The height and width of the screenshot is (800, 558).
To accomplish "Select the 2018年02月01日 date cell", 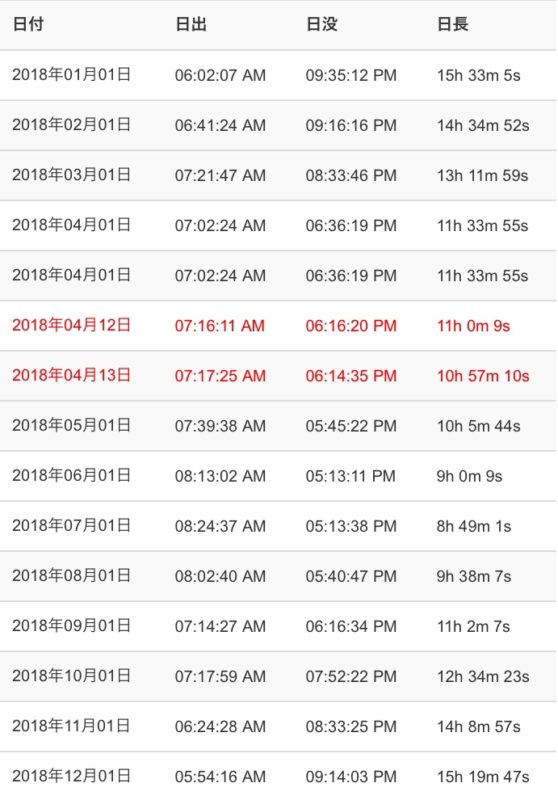I will pos(71,125).
